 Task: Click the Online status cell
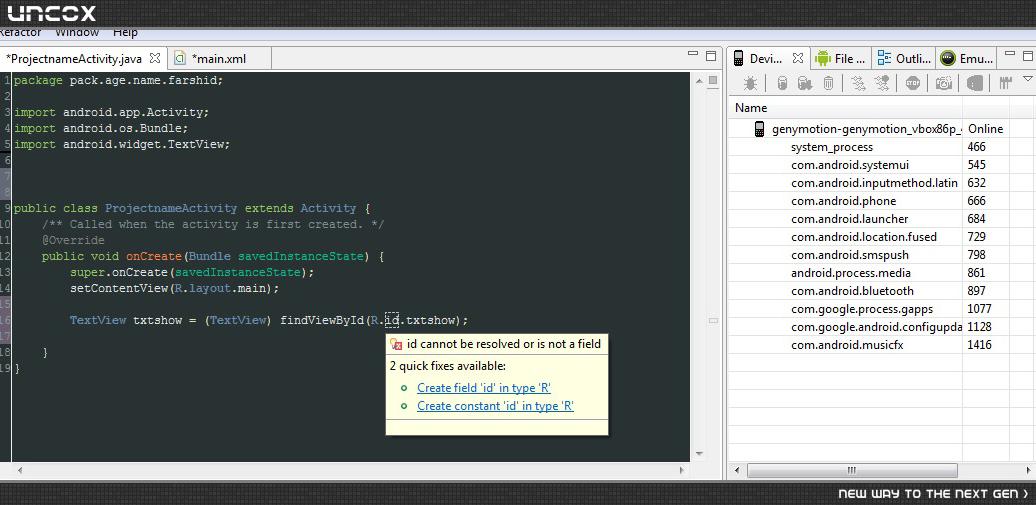tap(986, 129)
